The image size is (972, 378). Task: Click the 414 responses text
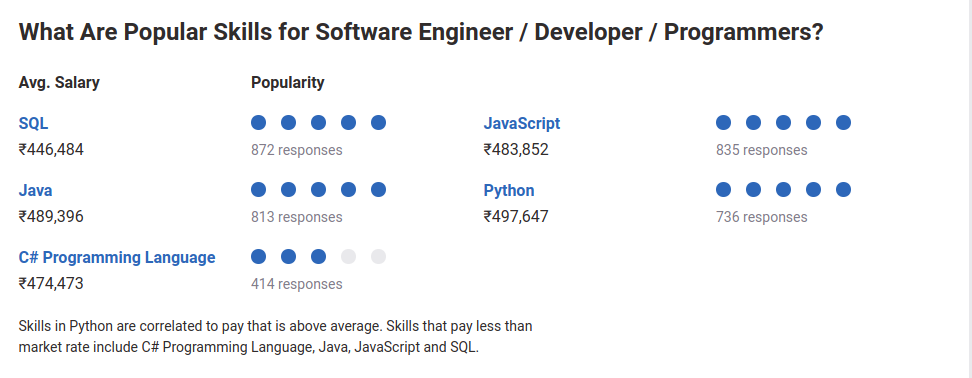click(296, 284)
